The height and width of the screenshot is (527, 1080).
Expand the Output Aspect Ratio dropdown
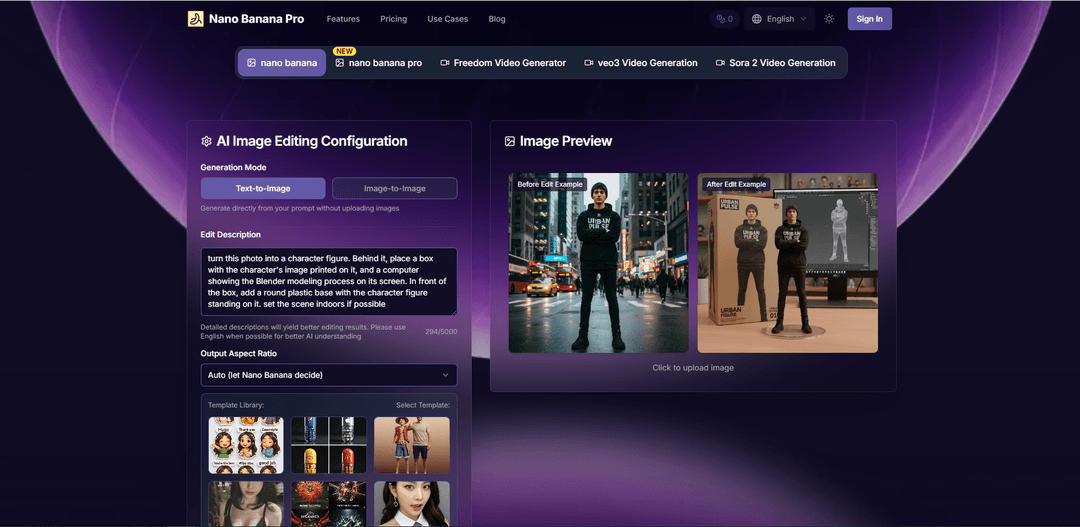coord(328,375)
